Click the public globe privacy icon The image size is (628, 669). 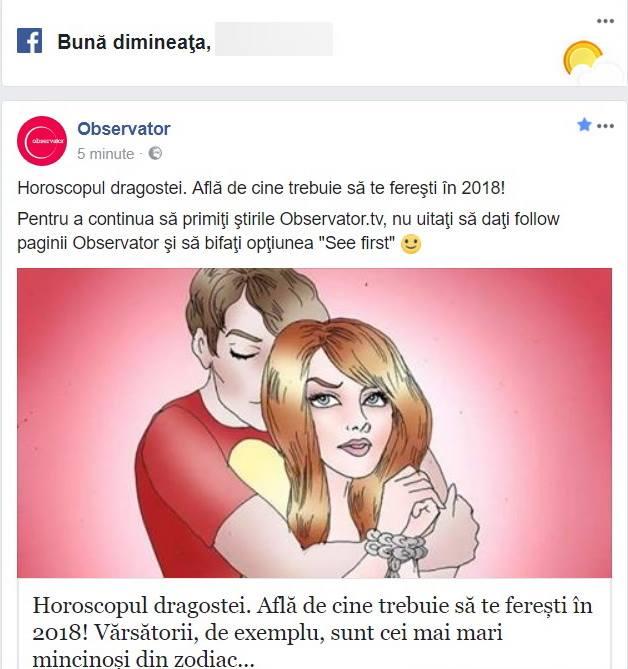pyautogui.click(x=155, y=153)
